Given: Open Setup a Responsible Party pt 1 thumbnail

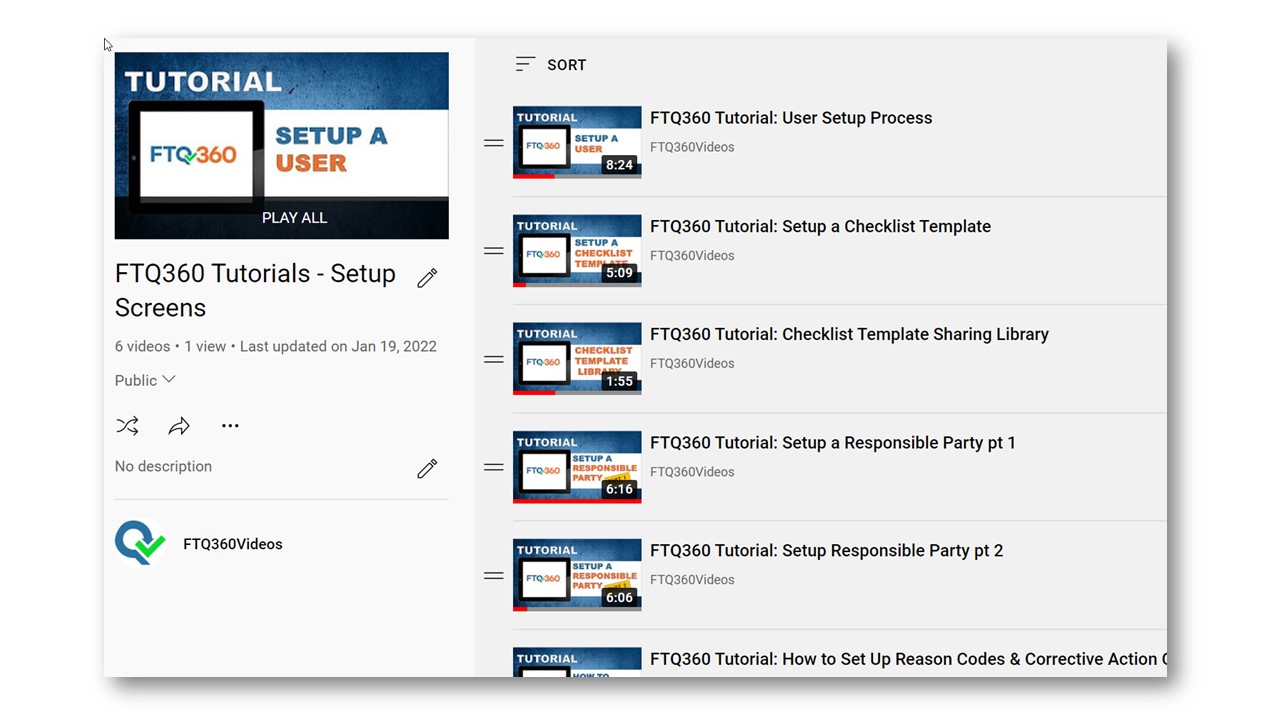Looking at the screenshot, I should pos(577,466).
